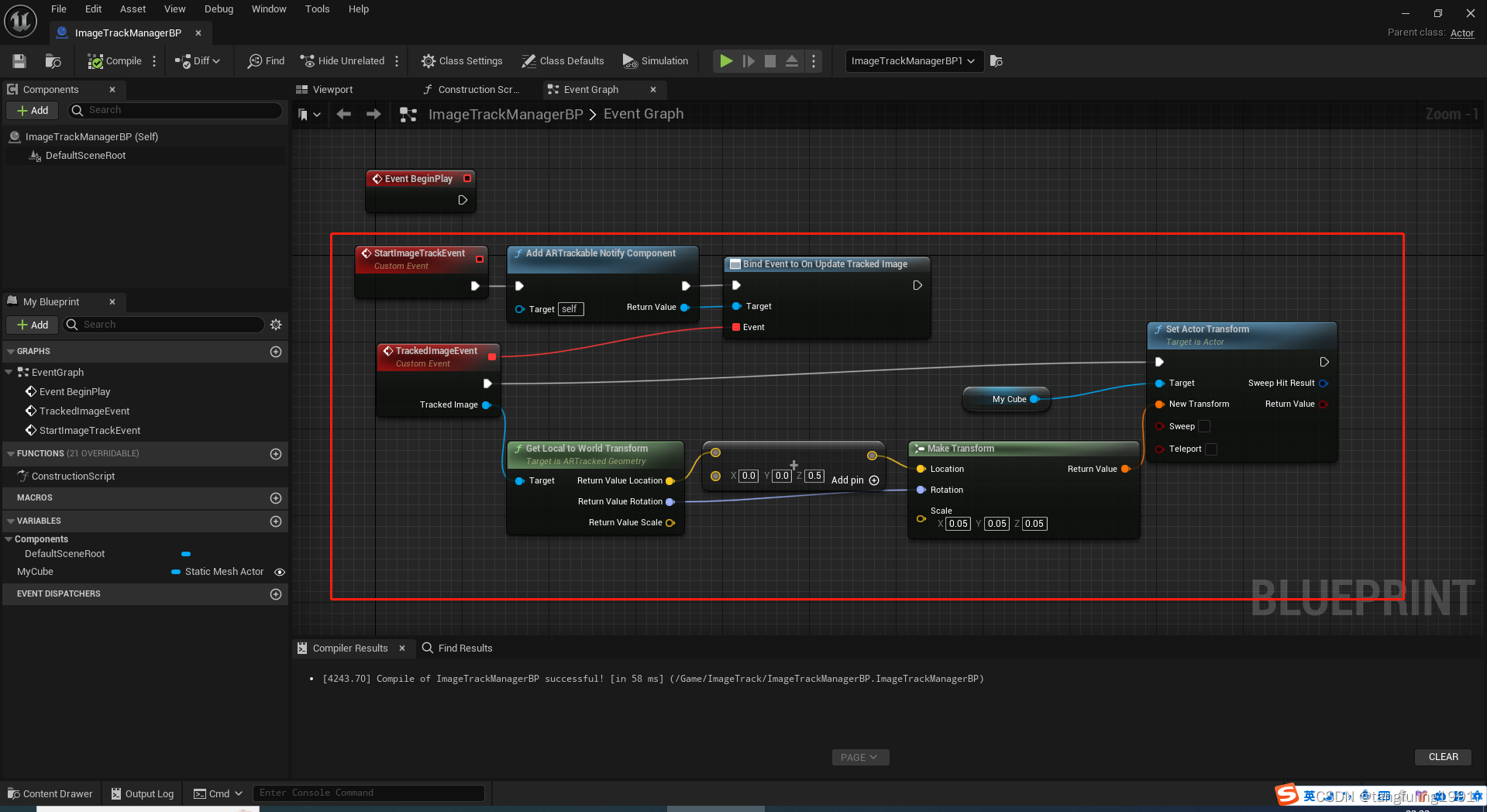Open the Diff dropdown
1487x812 pixels.
[198, 61]
